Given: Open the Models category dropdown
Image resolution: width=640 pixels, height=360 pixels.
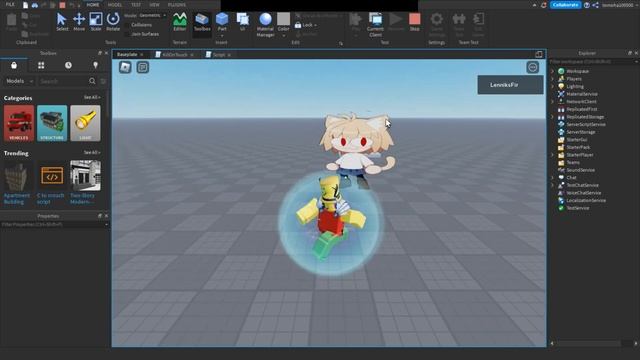Looking at the screenshot, I should pyautogui.click(x=19, y=81).
